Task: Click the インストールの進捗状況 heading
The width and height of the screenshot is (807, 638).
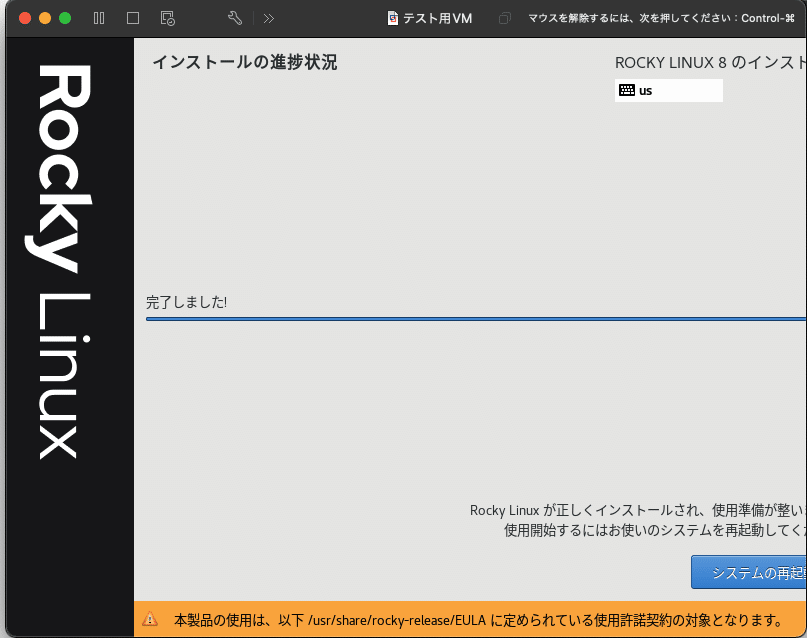Action: pos(243,62)
